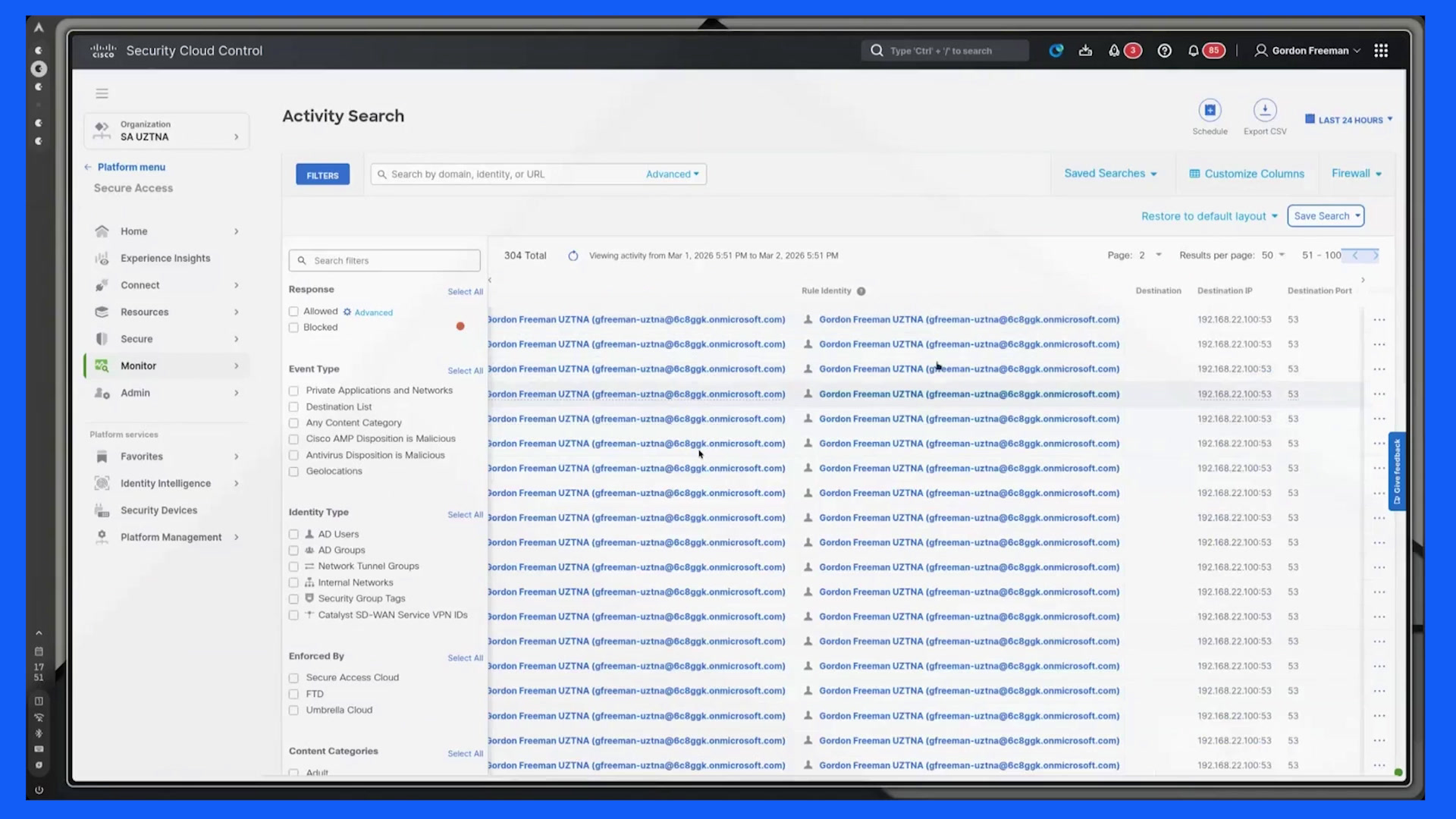The width and height of the screenshot is (1456, 819).
Task: Click the Export CSV icon
Action: tap(1265, 111)
